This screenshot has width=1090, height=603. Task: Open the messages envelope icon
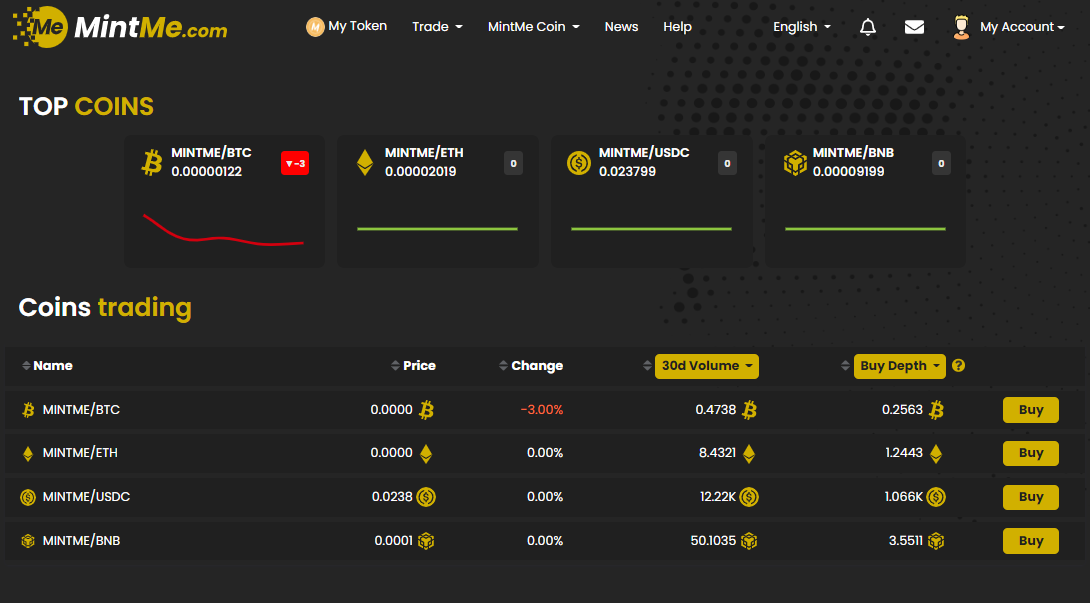click(x=914, y=27)
